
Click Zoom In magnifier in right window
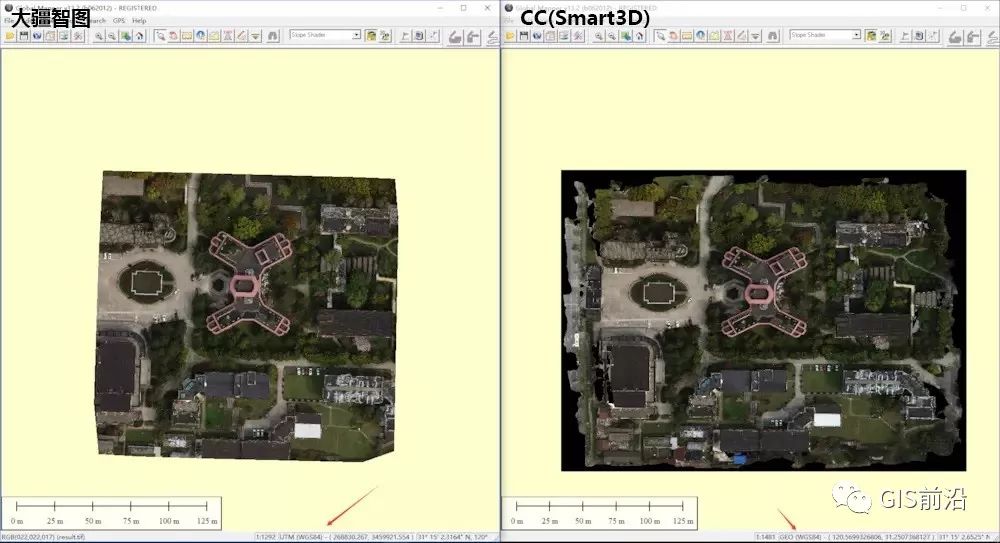599,36
